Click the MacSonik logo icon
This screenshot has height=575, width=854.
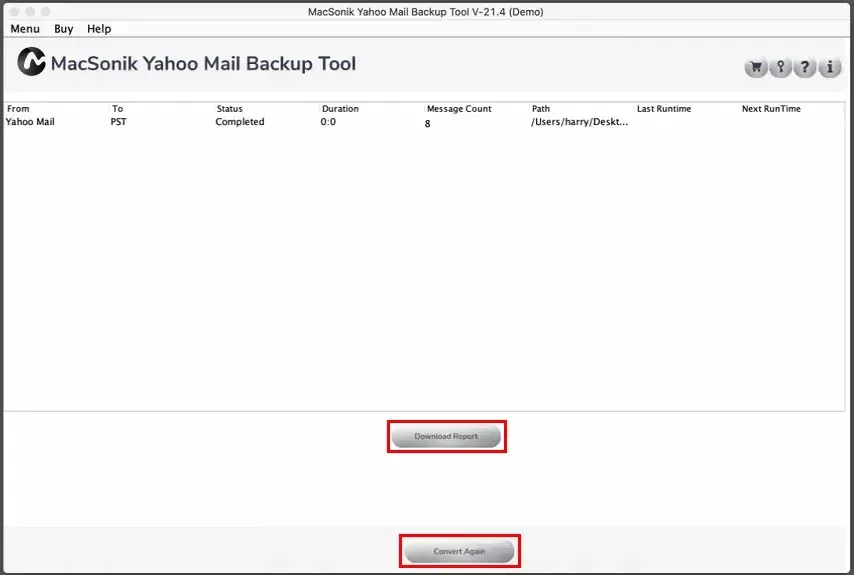click(31, 62)
